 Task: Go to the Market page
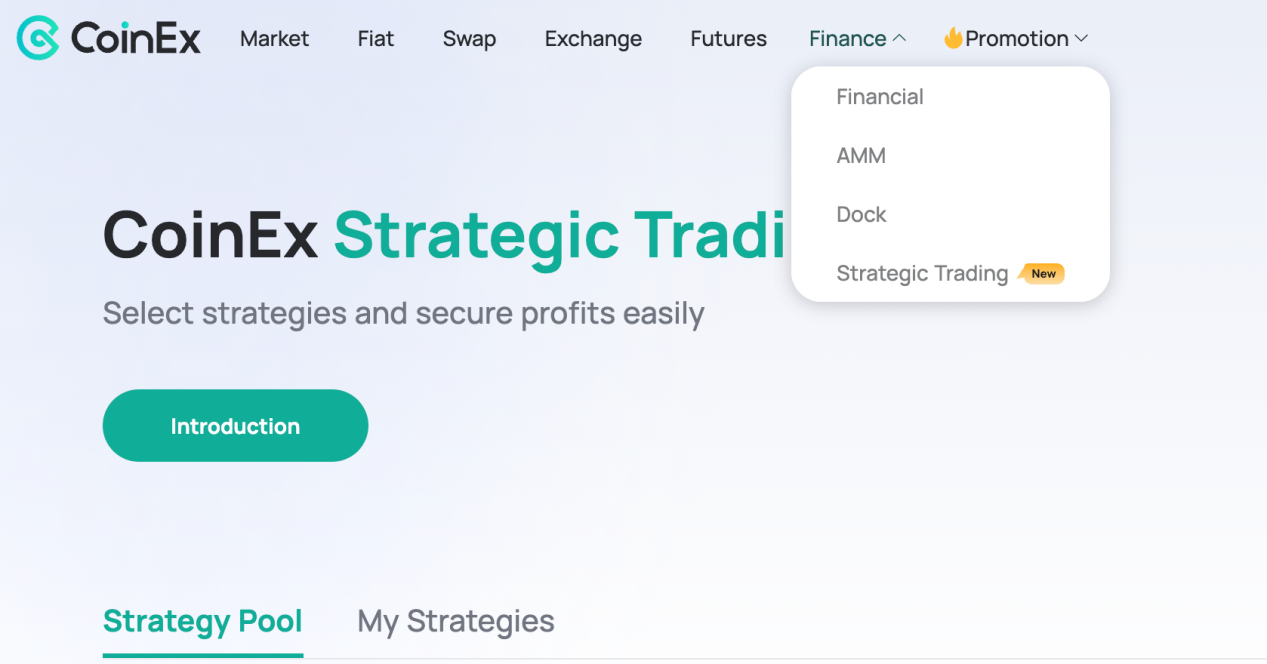click(275, 39)
